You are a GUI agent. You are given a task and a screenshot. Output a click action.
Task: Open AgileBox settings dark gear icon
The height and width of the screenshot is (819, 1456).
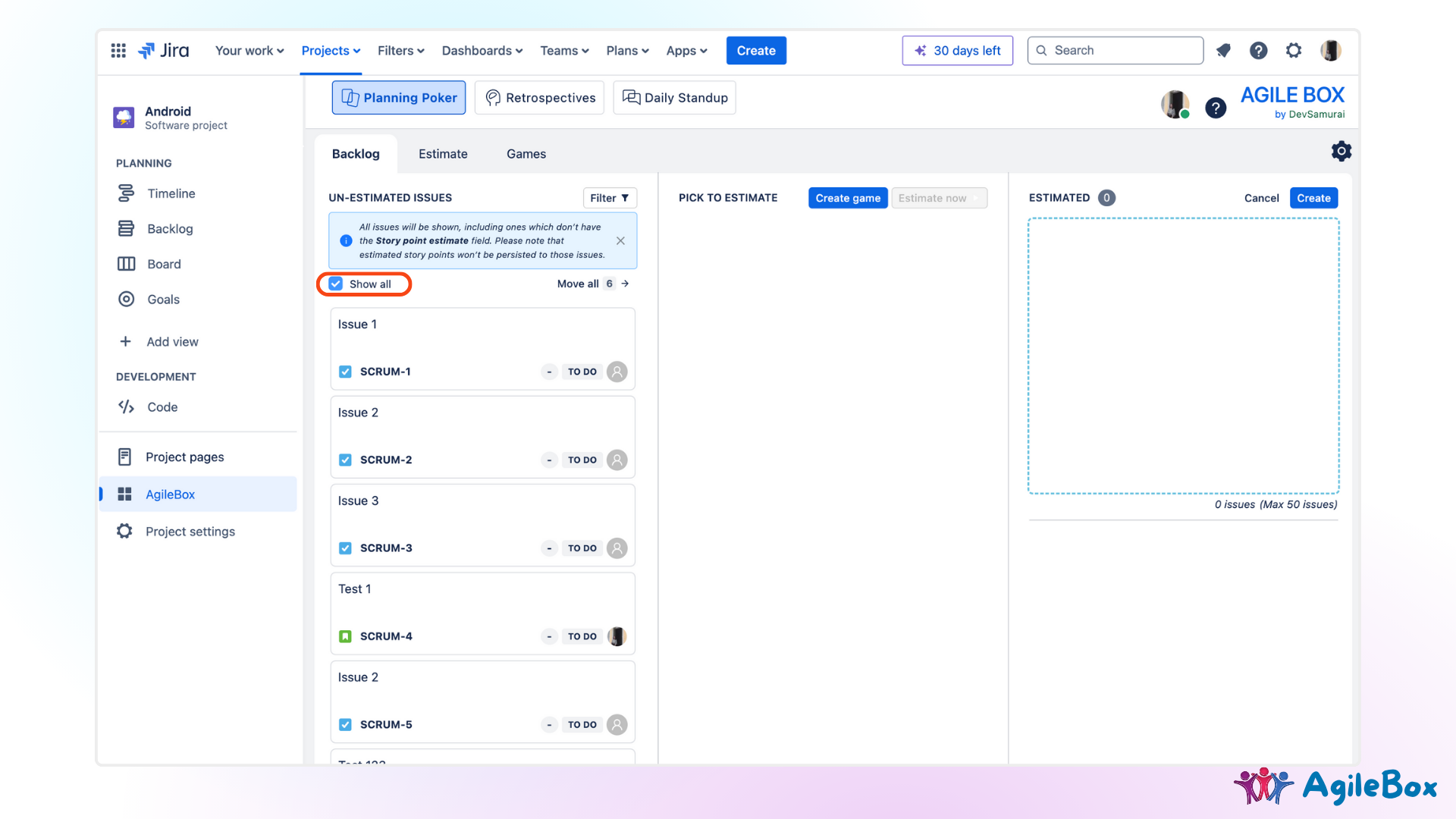(1341, 152)
